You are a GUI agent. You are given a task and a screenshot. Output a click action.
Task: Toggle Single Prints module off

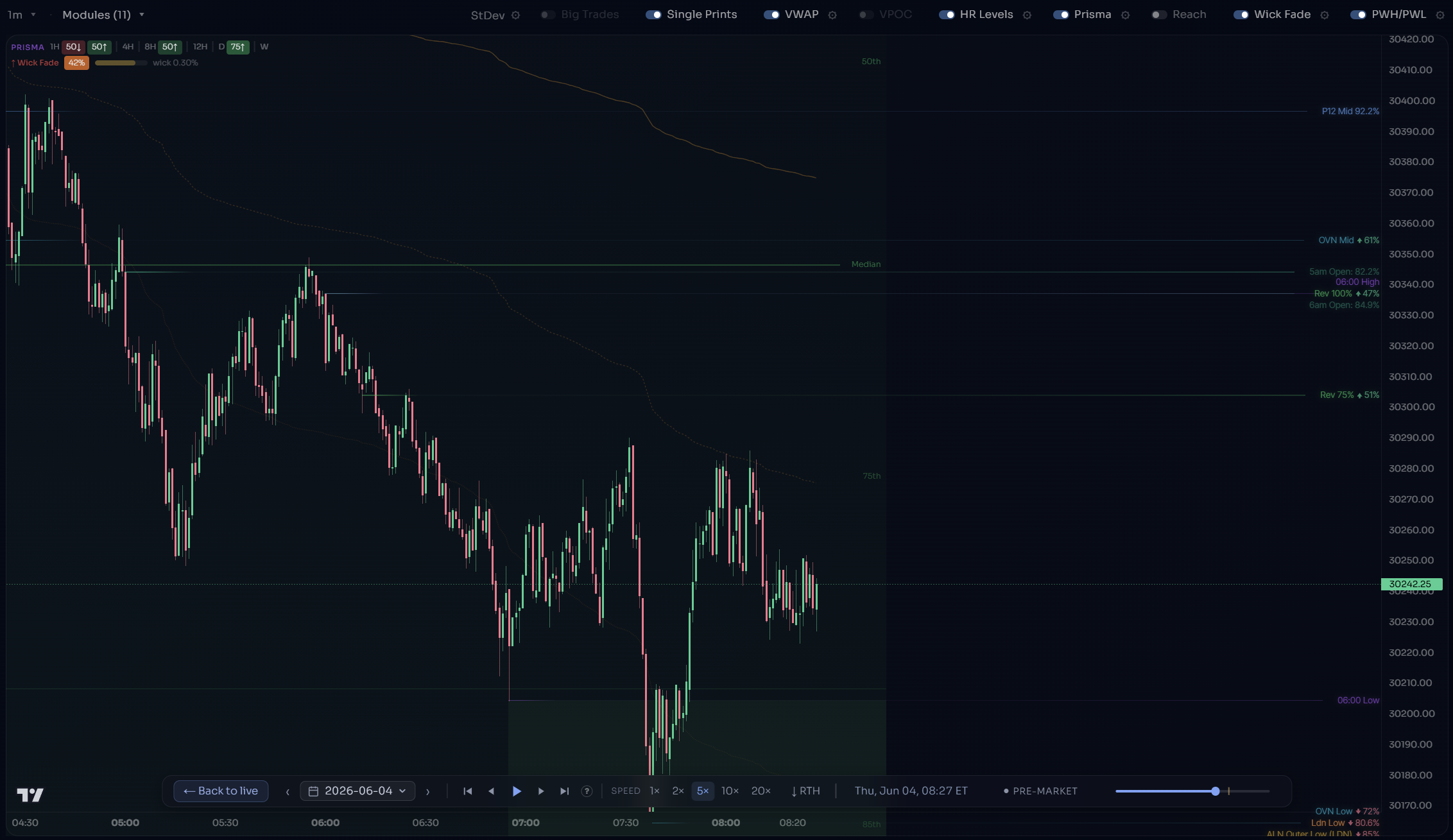[653, 15]
